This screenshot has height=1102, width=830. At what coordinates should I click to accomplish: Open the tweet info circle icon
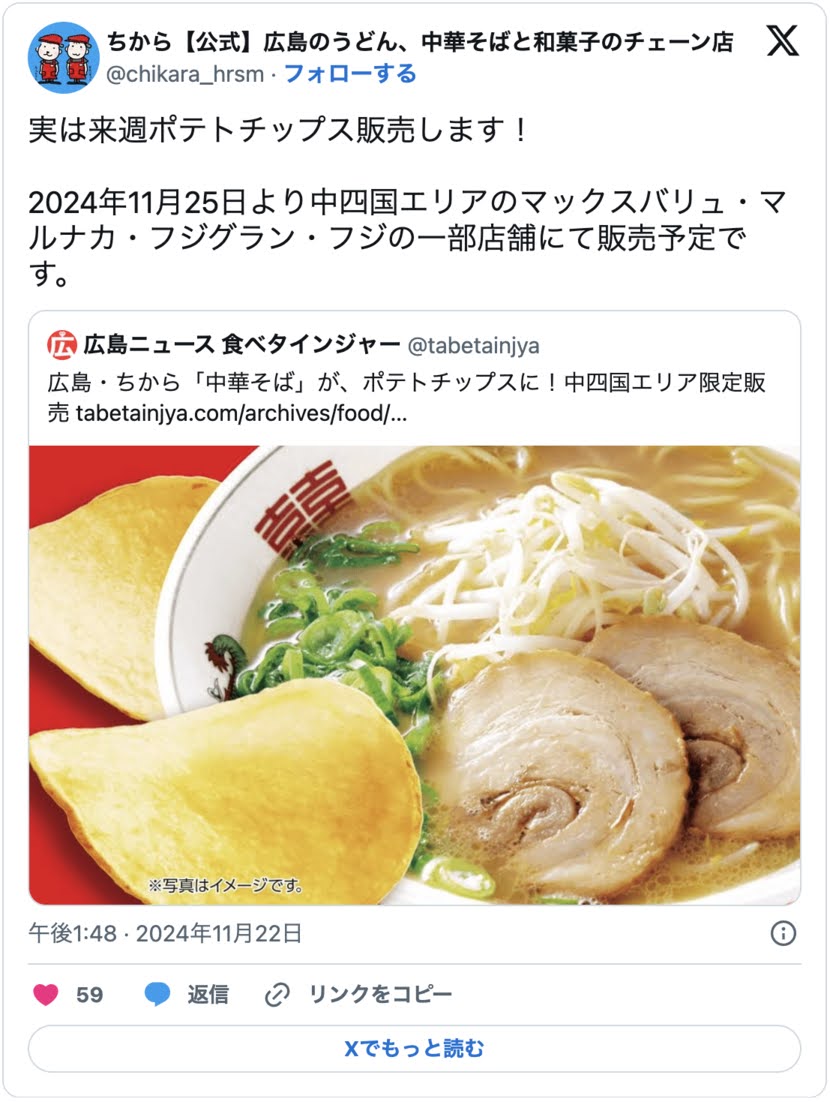click(x=783, y=933)
